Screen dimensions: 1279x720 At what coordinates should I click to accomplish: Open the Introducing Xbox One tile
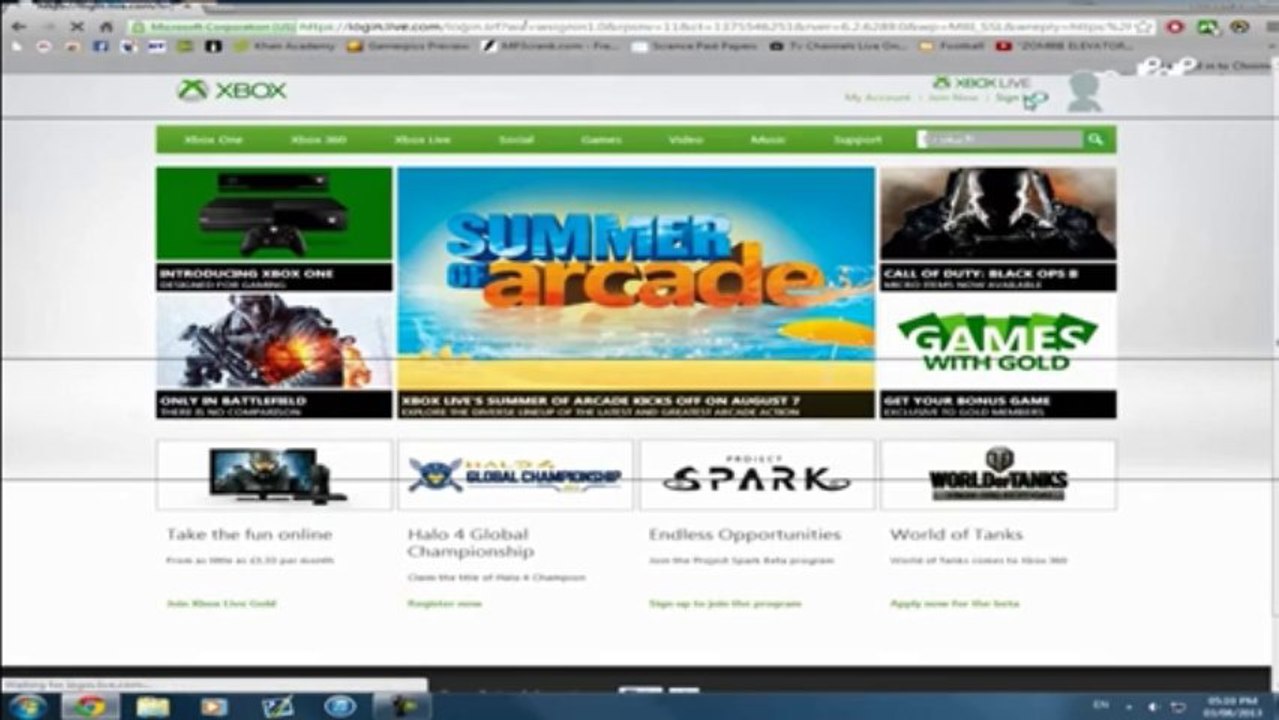click(274, 229)
